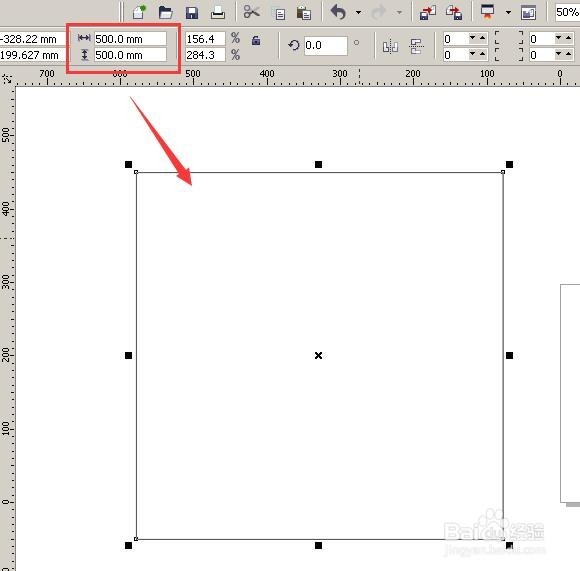Mirror the object vertically
The height and width of the screenshot is (571, 580).
417,47
